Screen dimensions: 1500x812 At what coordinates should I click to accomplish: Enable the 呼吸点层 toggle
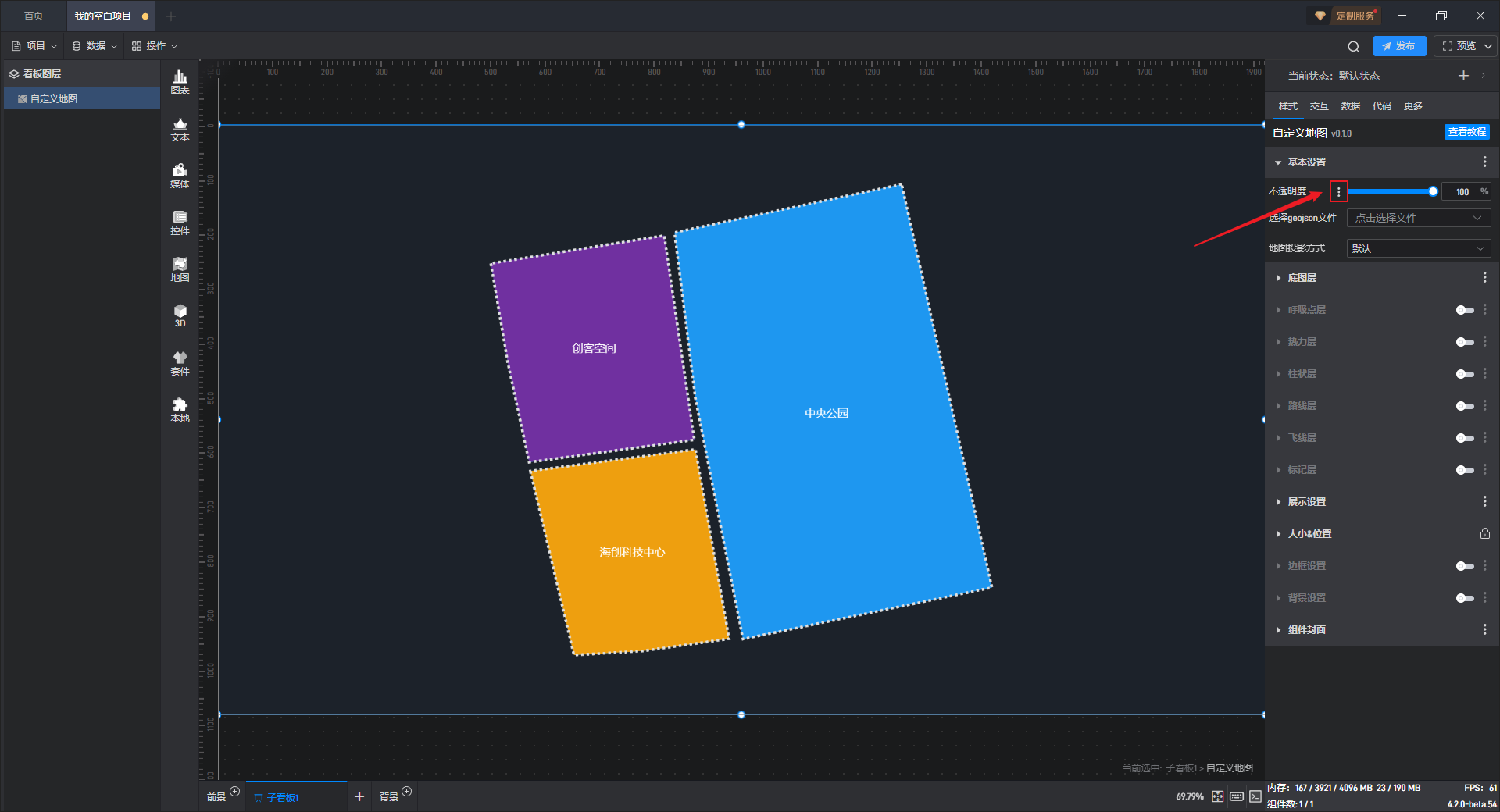click(x=1465, y=310)
